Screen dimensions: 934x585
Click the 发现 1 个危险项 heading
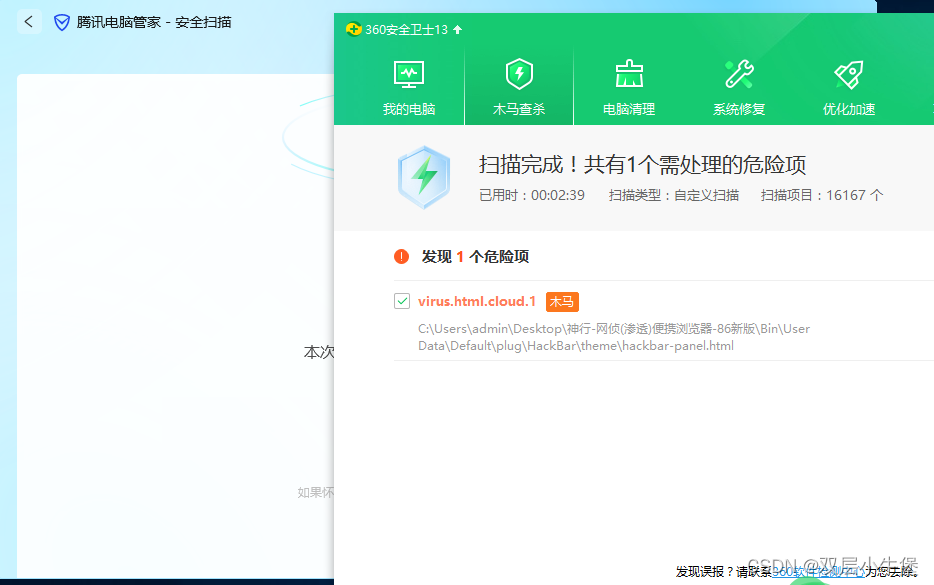coord(475,257)
